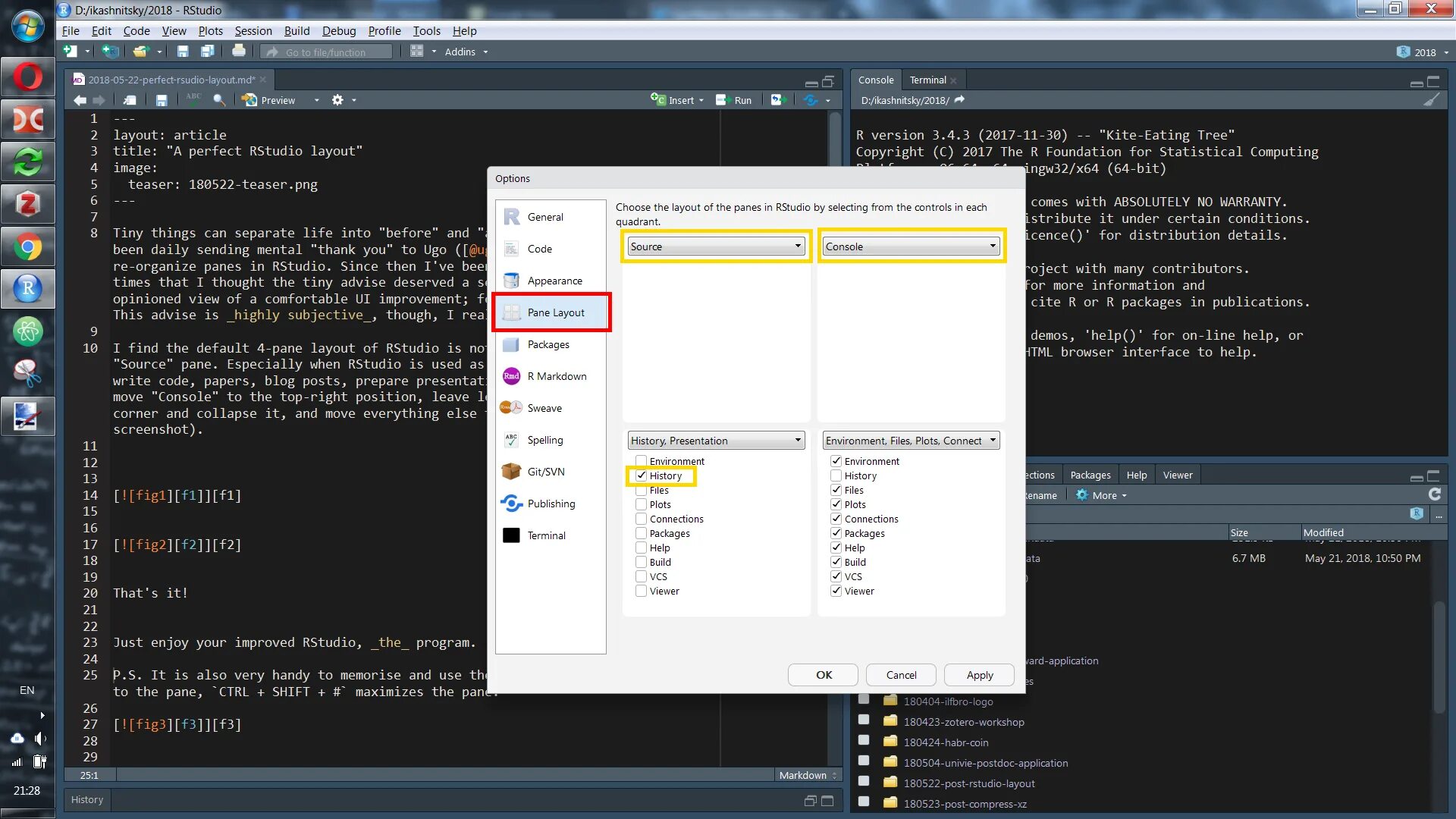Open Appearance options category
Screen dimensions: 1456x819
(x=551, y=281)
